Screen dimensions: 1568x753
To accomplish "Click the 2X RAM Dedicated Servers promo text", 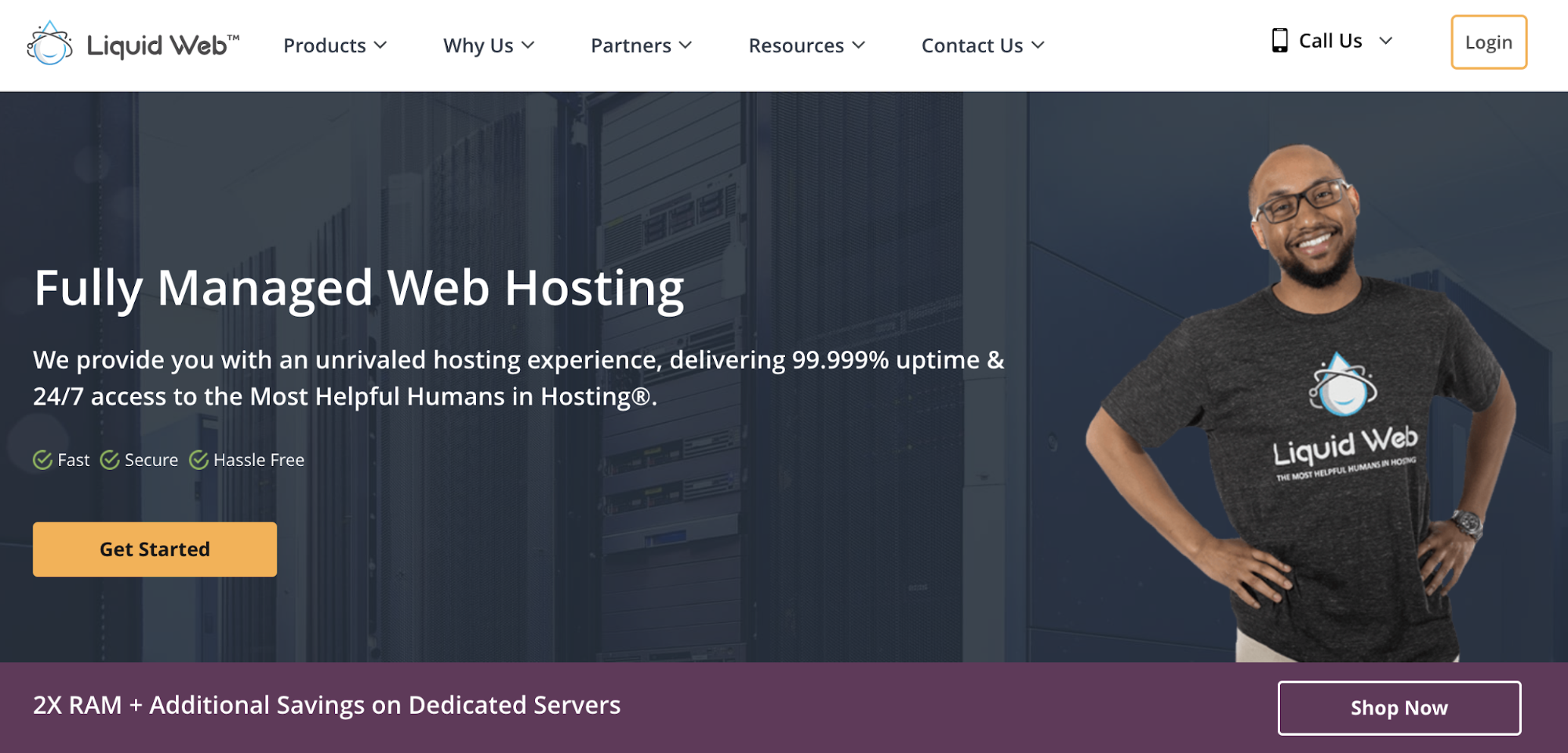I will click(326, 705).
